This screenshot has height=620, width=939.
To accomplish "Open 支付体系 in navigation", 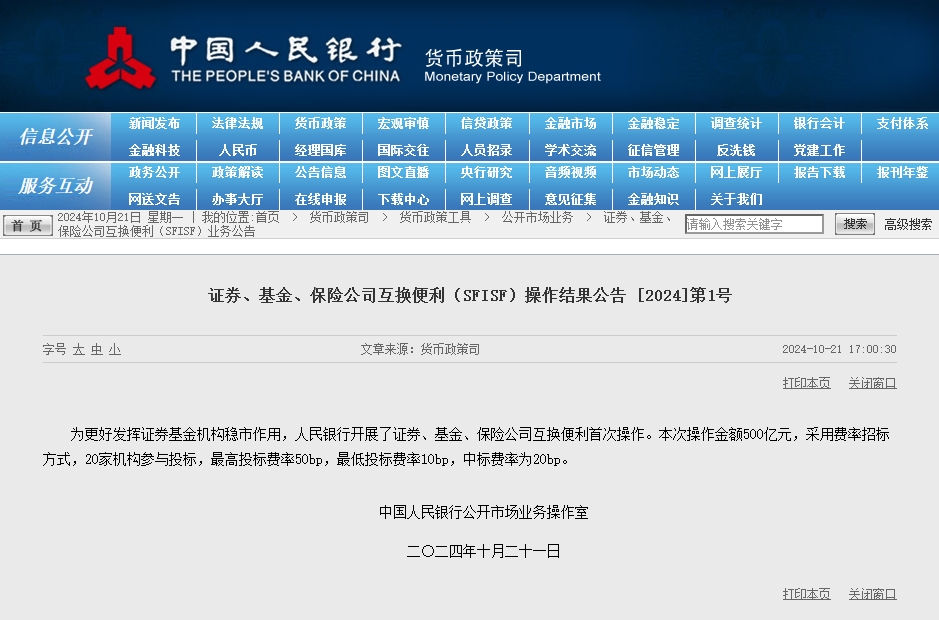I will click(902, 123).
